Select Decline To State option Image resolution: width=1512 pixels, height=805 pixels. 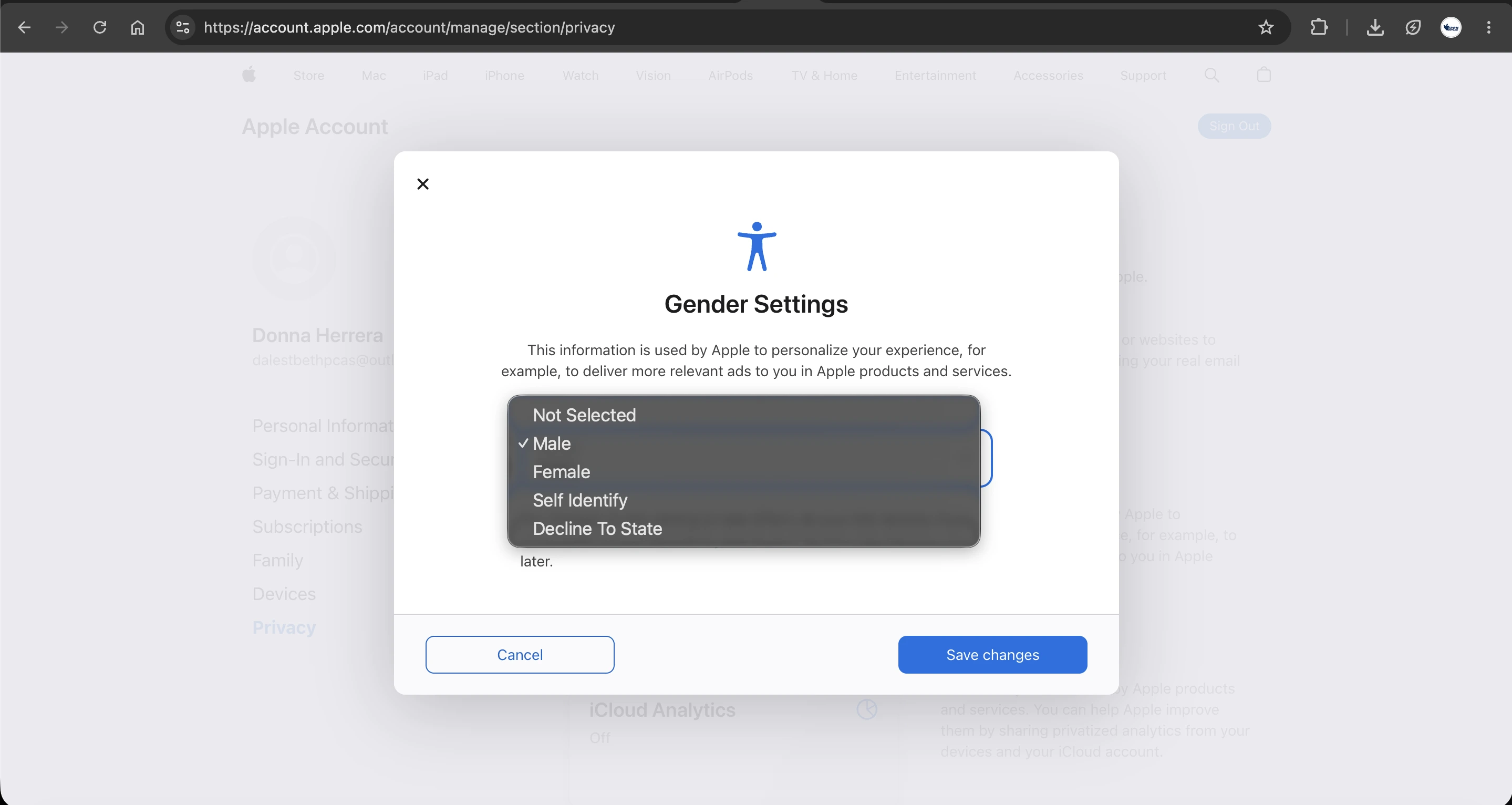click(743, 529)
